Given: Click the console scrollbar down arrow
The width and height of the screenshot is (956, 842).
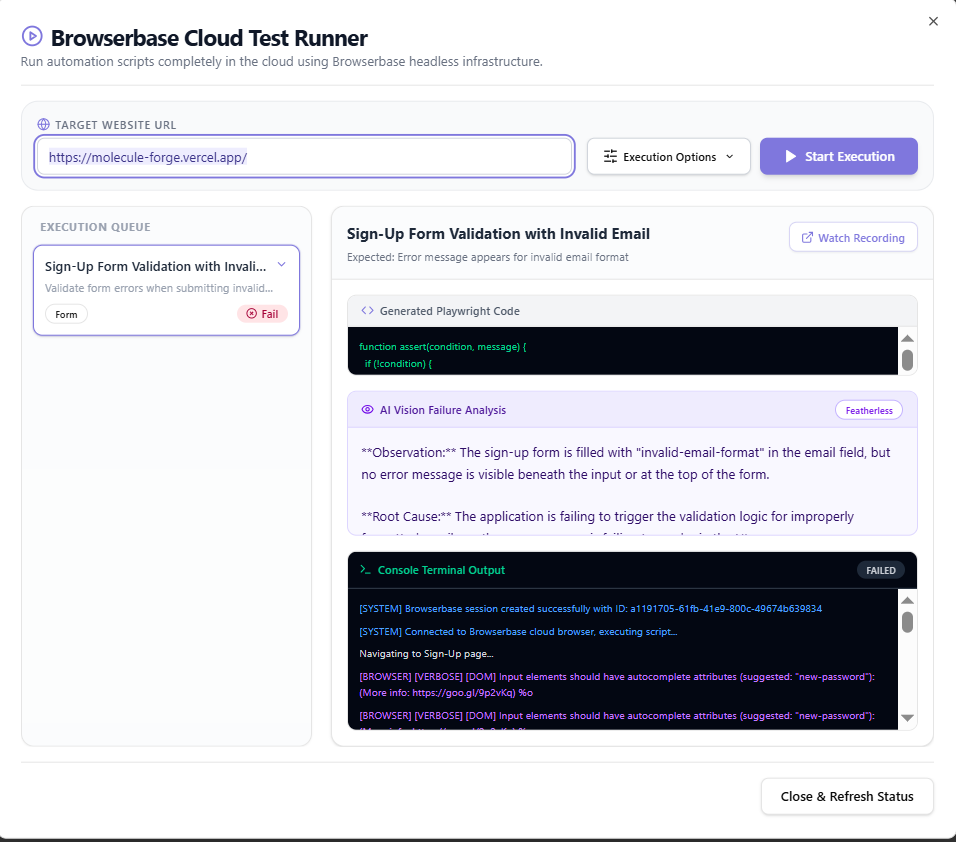Looking at the screenshot, I should [907, 718].
